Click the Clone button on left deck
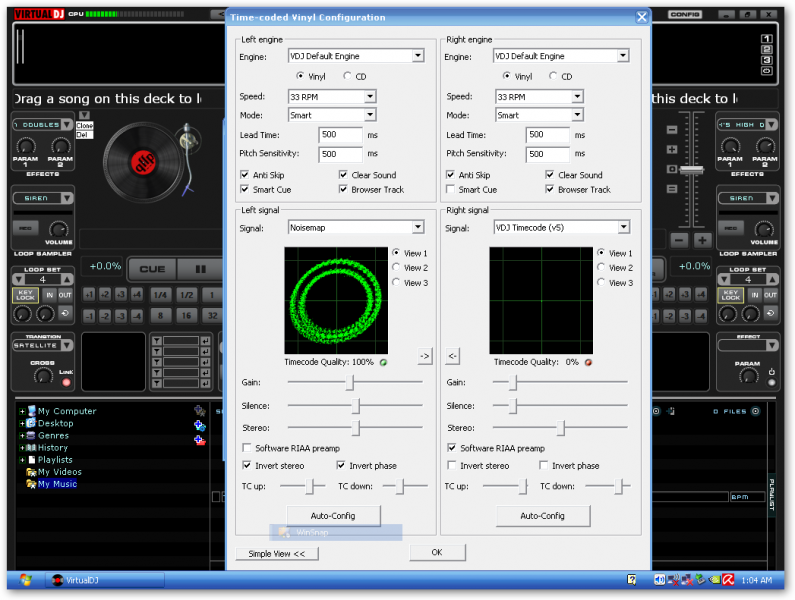This screenshot has height=600, width=795. 85,125
